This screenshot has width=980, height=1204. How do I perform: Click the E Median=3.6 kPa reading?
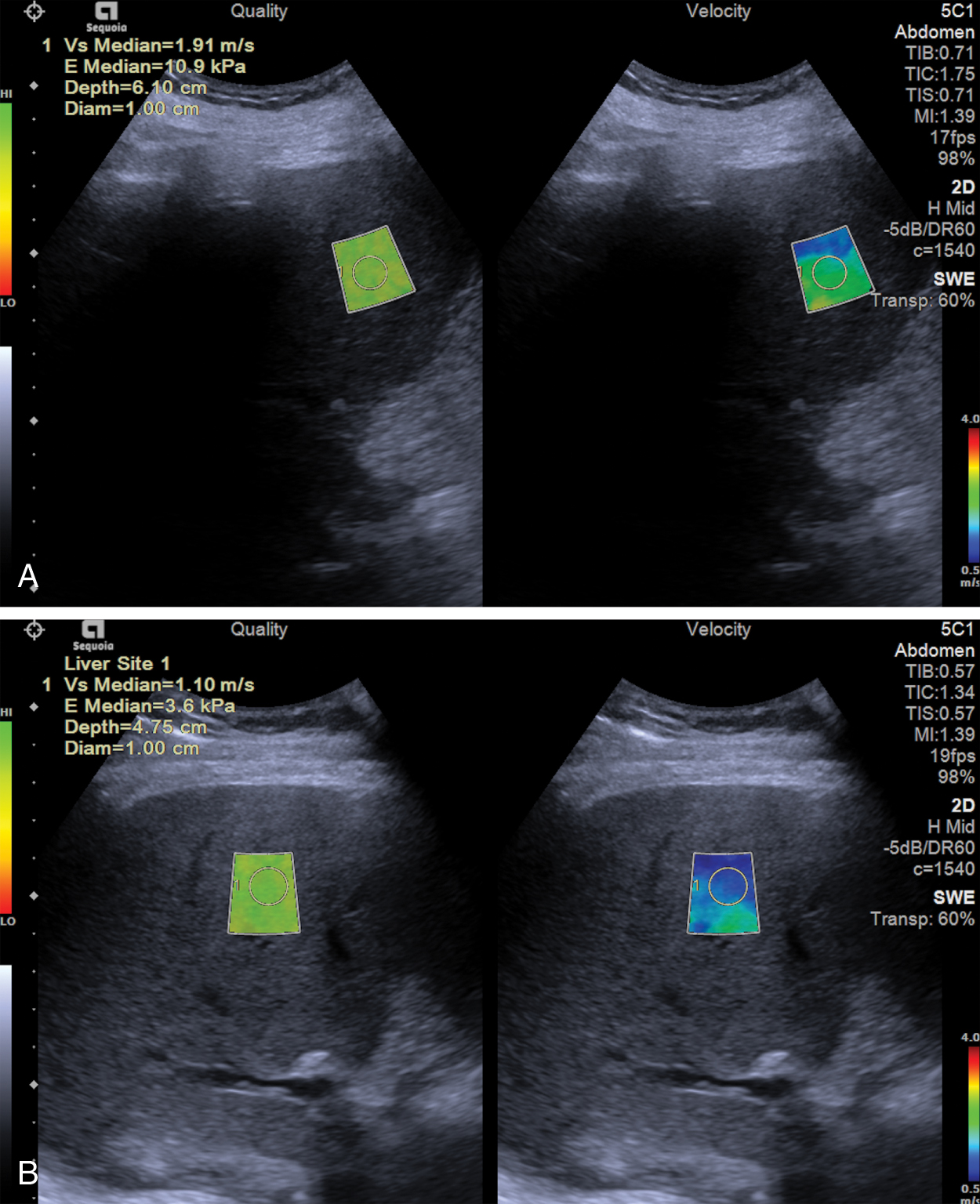click(x=150, y=706)
